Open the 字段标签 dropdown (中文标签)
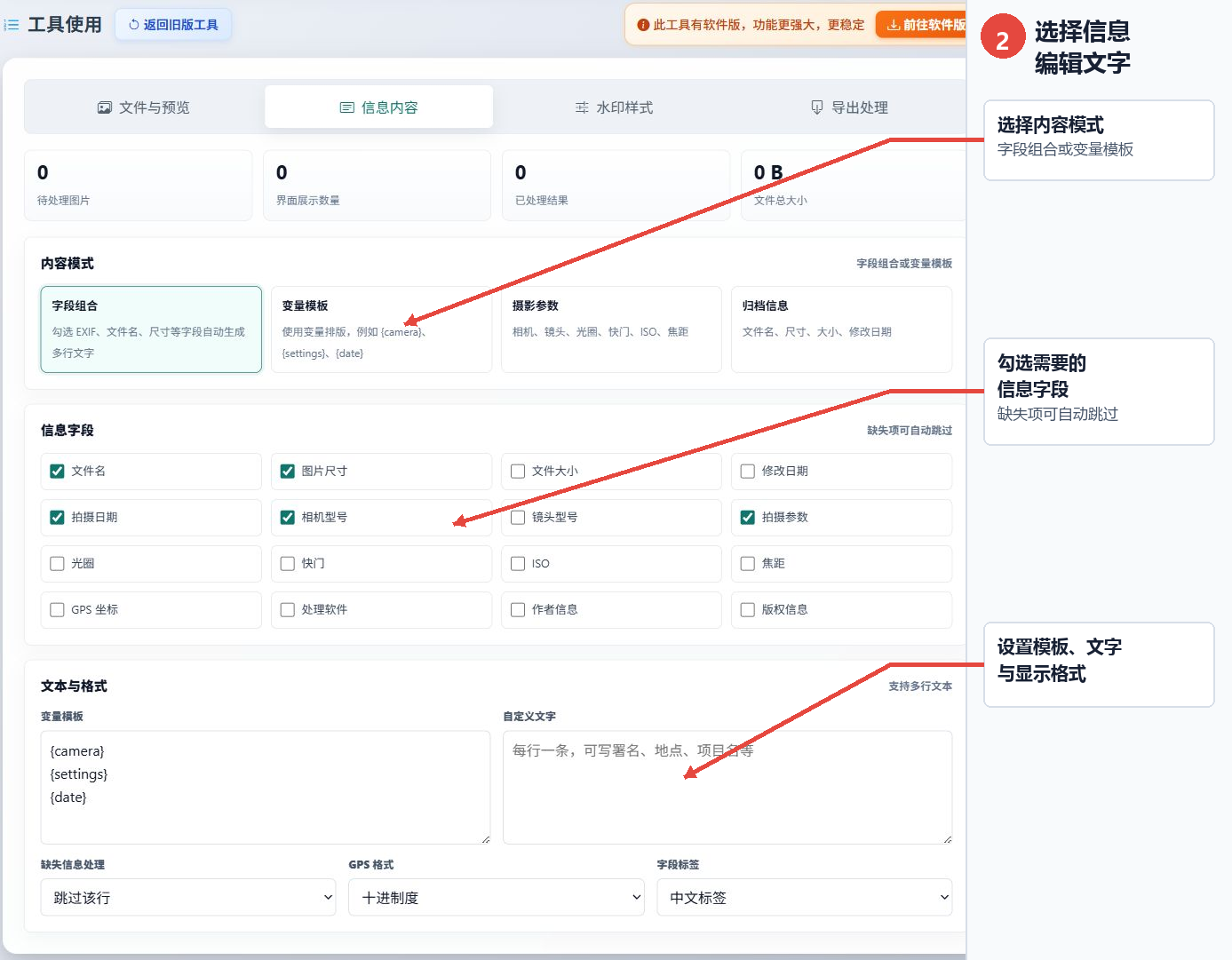This screenshot has height=960, width=1232. coord(805,898)
